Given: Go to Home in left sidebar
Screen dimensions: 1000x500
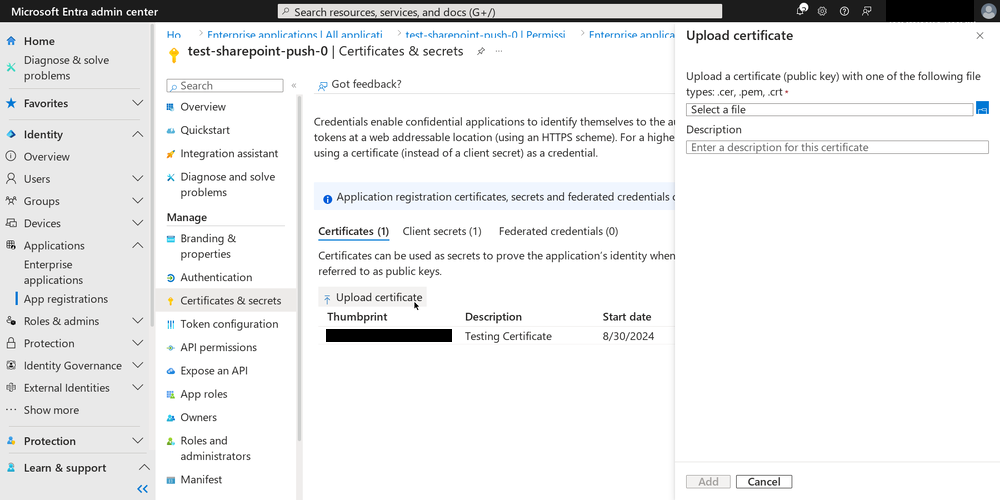Looking at the screenshot, I should point(39,41).
